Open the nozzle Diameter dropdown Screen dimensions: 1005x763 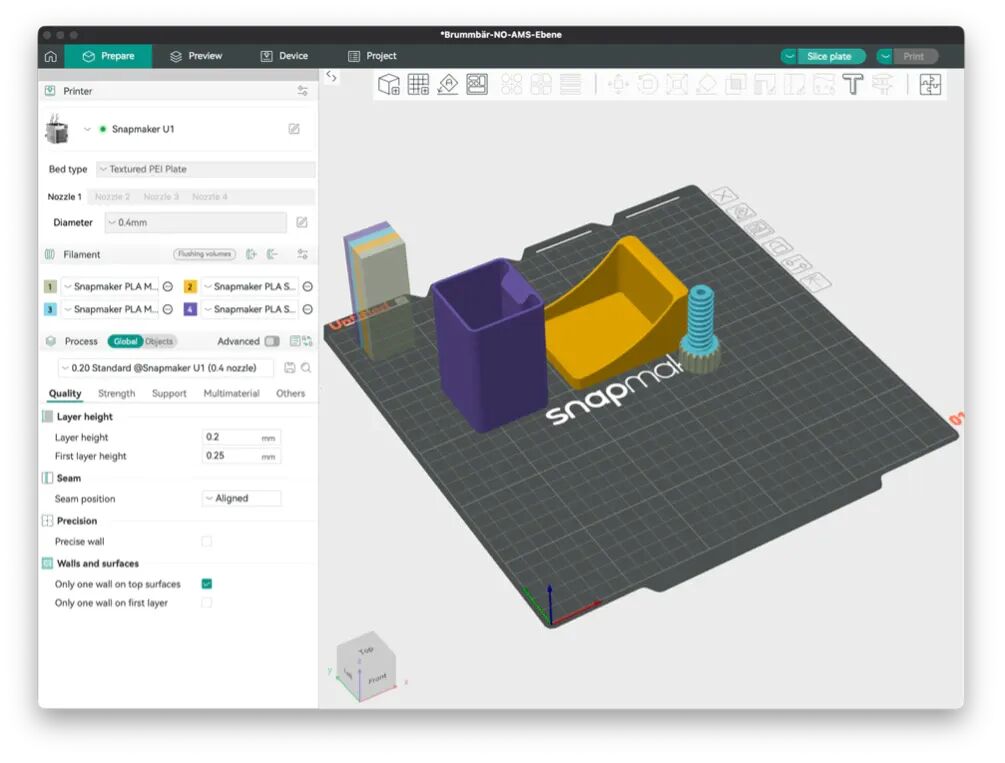click(x=195, y=222)
